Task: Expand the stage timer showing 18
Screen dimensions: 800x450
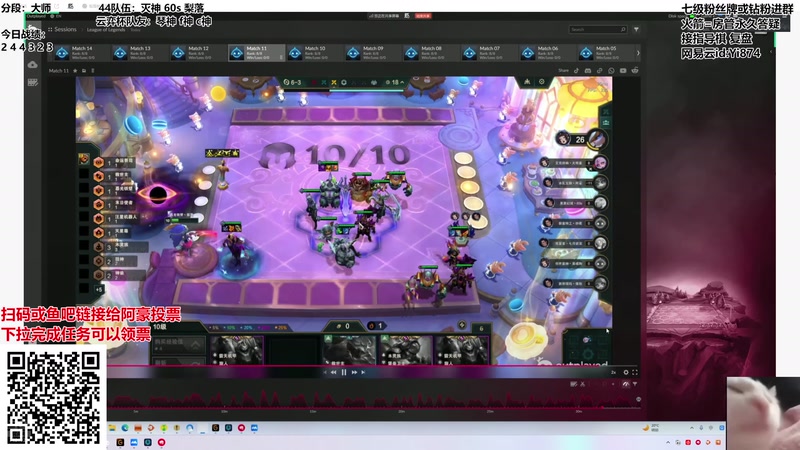Action: (x=395, y=82)
